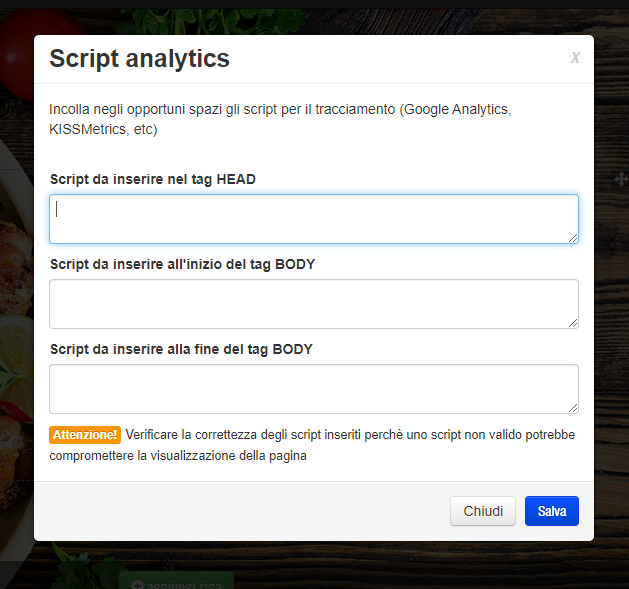Viewport: 629px width, 589px height.
Task: Click the 'Script da inserire nel tag HEAD' label
Action: pos(152,179)
